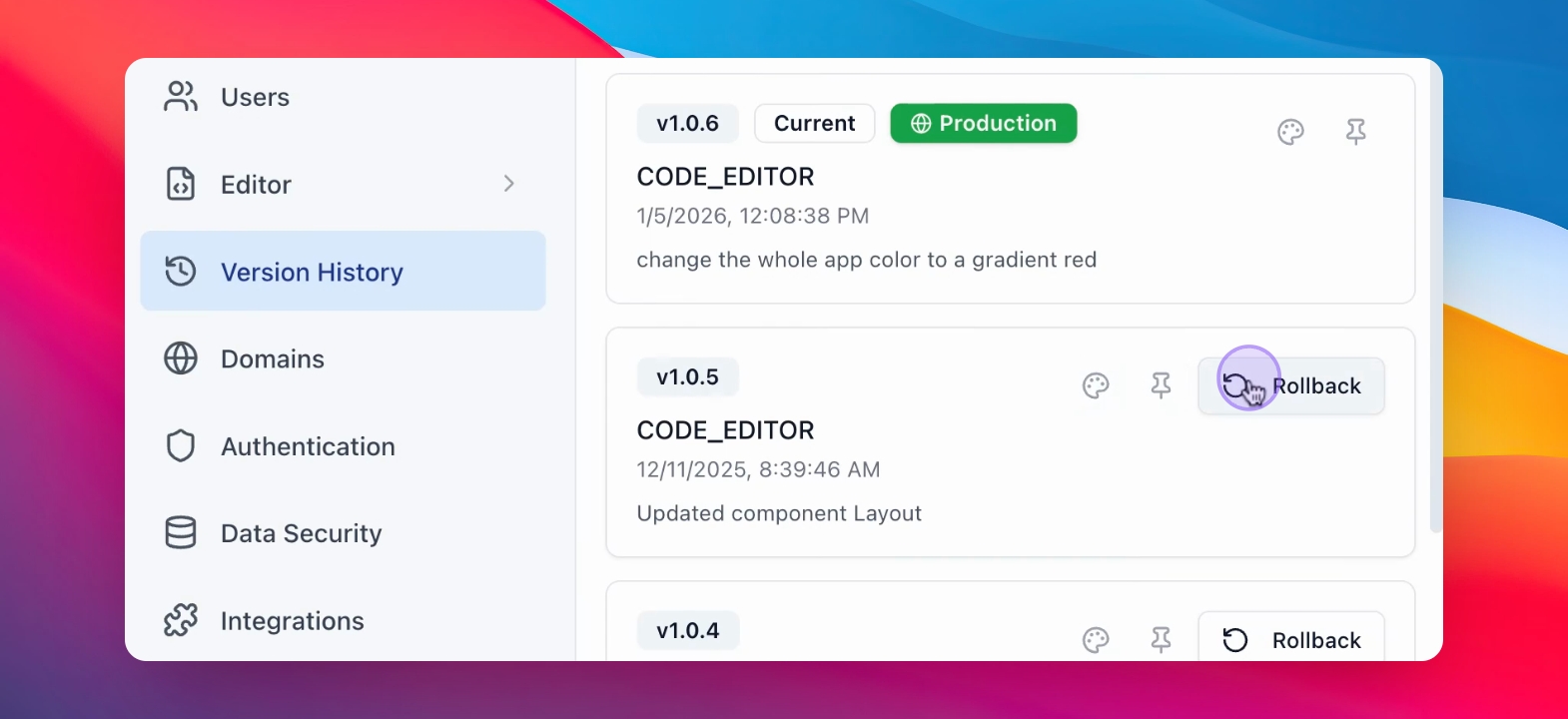The image size is (1568, 719).
Task: Pin version v1.0.6
Action: tap(1355, 132)
